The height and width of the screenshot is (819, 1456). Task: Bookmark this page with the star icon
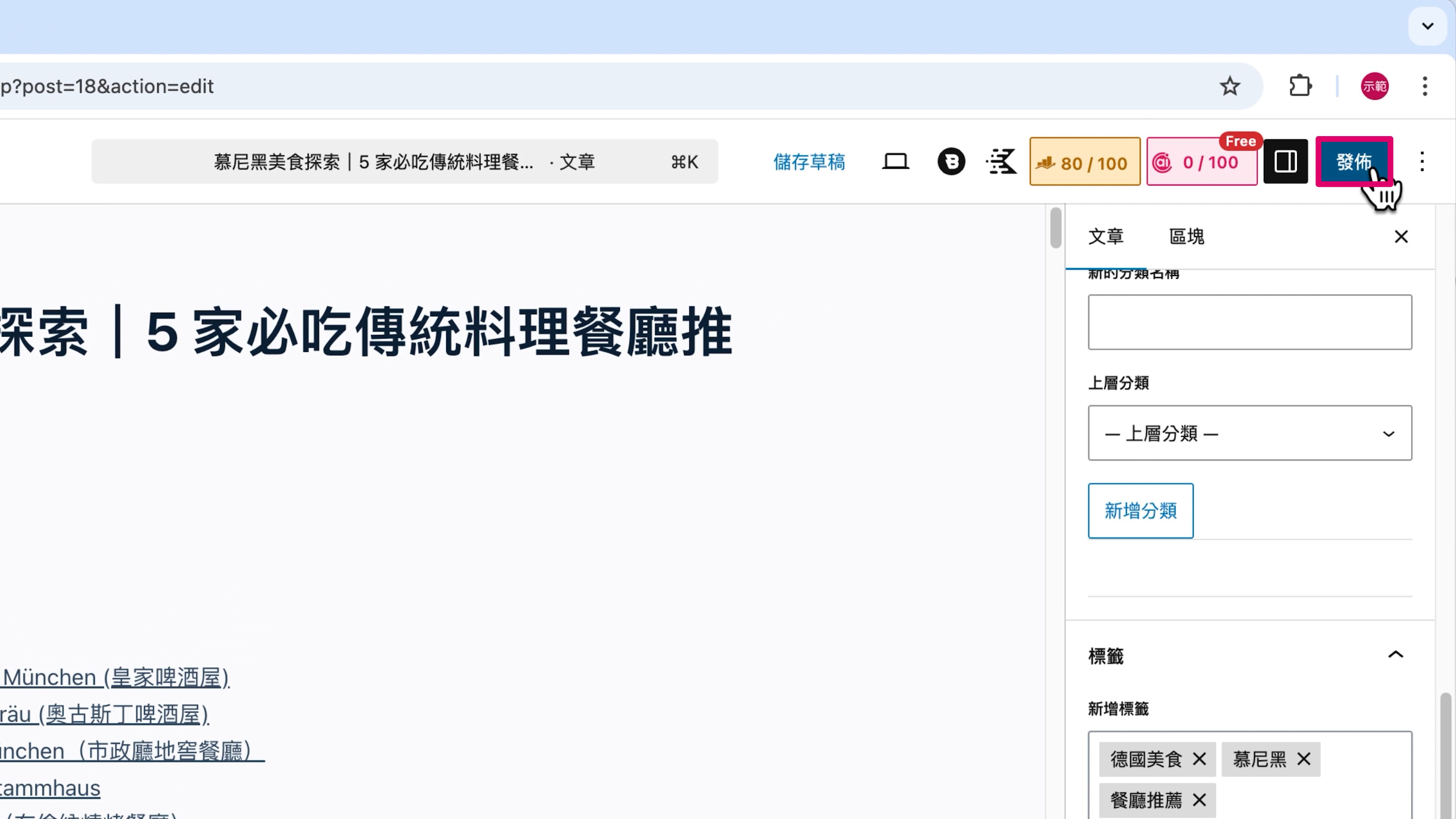(x=1229, y=86)
